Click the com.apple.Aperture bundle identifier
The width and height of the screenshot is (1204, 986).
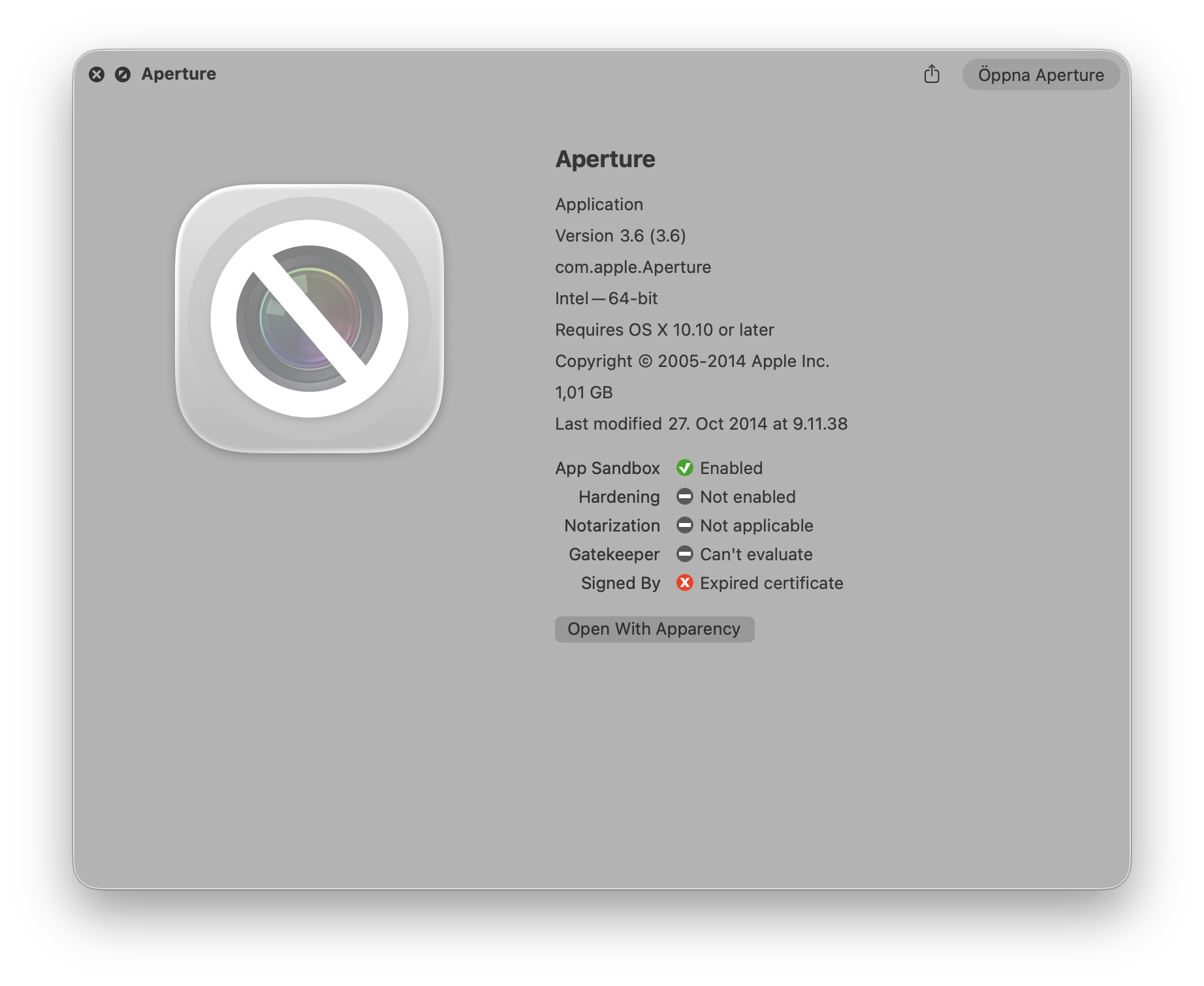633,267
